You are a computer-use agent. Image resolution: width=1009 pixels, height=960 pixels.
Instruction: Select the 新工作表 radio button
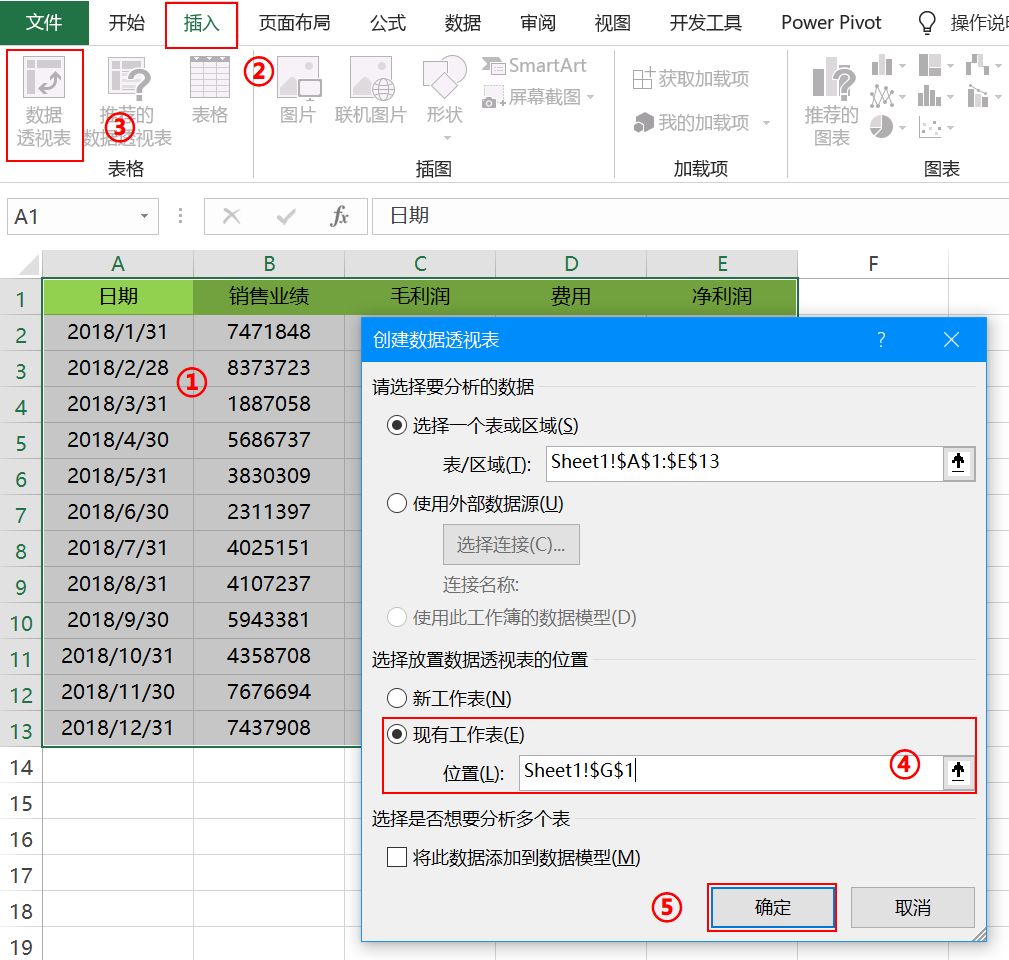[x=397, y=698]
